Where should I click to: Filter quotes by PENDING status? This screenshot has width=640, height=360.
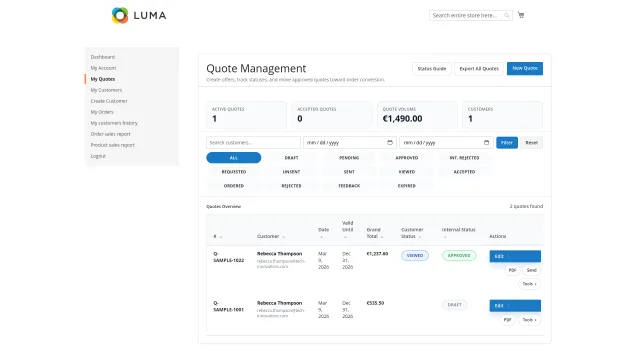(349, 158)
